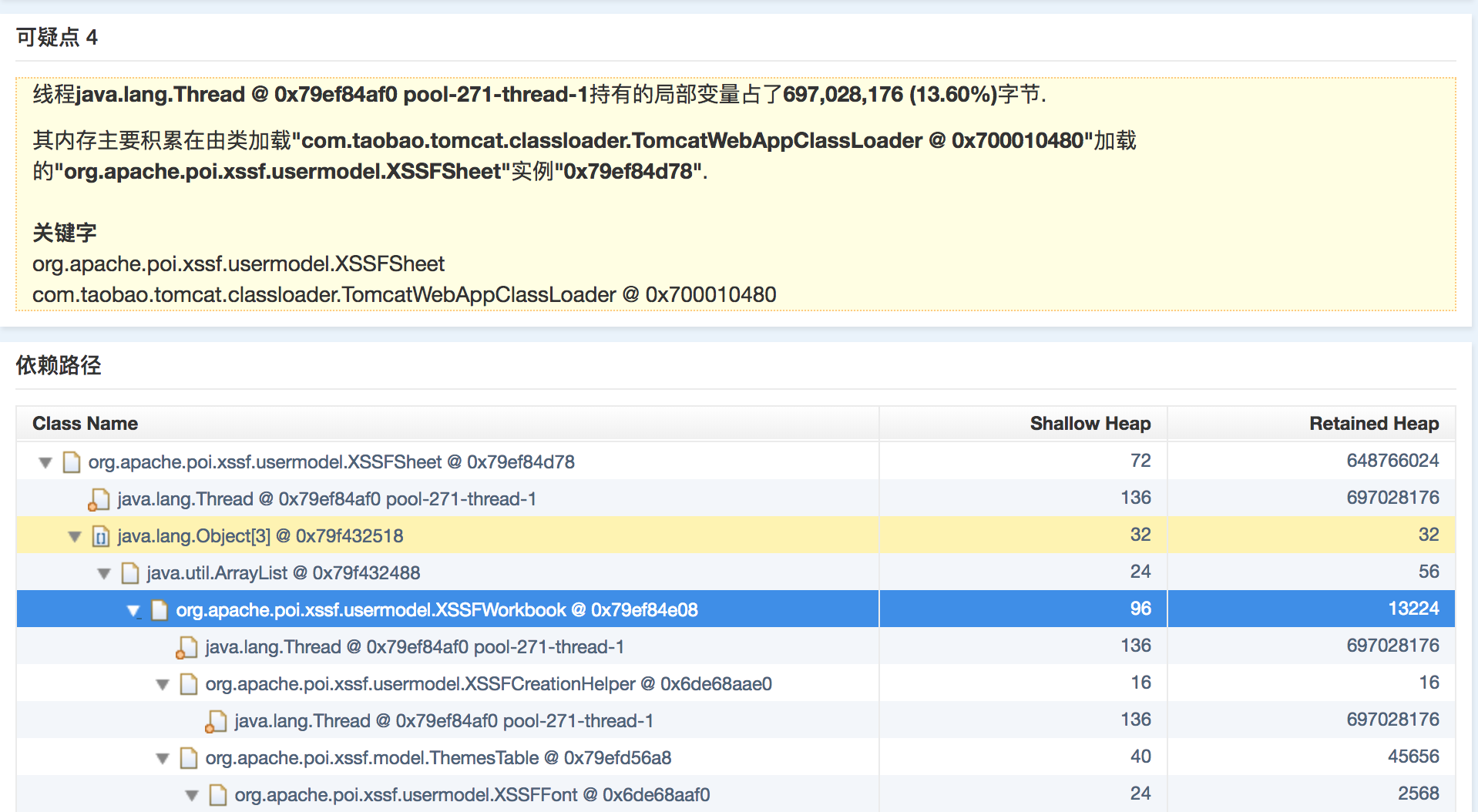Select ThemesTable @ 0x79efd56a8 row
Screen dimensions: 1478x812
[735, 757]
